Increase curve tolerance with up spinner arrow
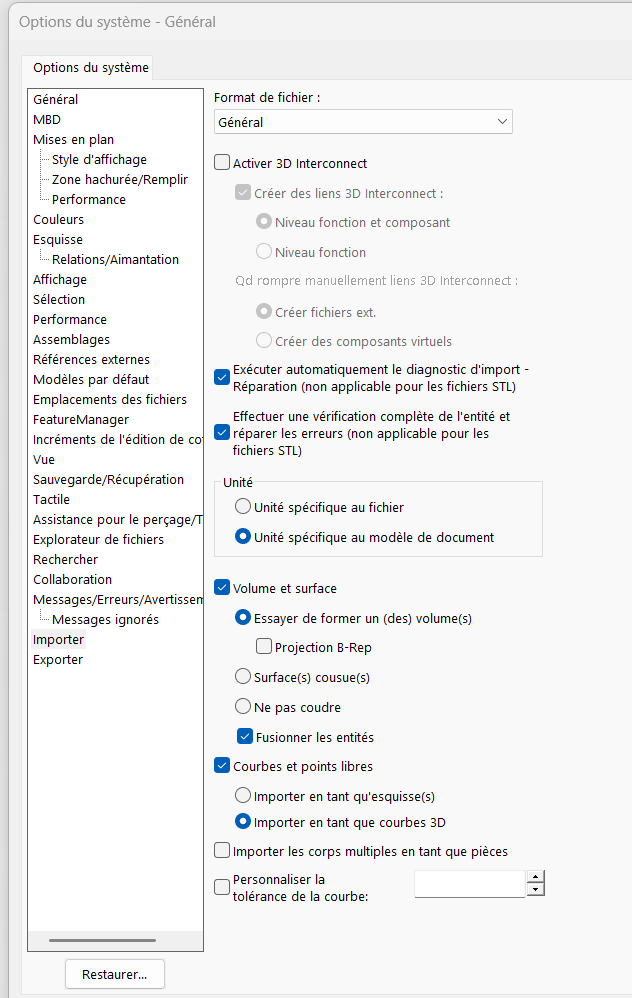This screenshot has width=632, height=998. 536,877
